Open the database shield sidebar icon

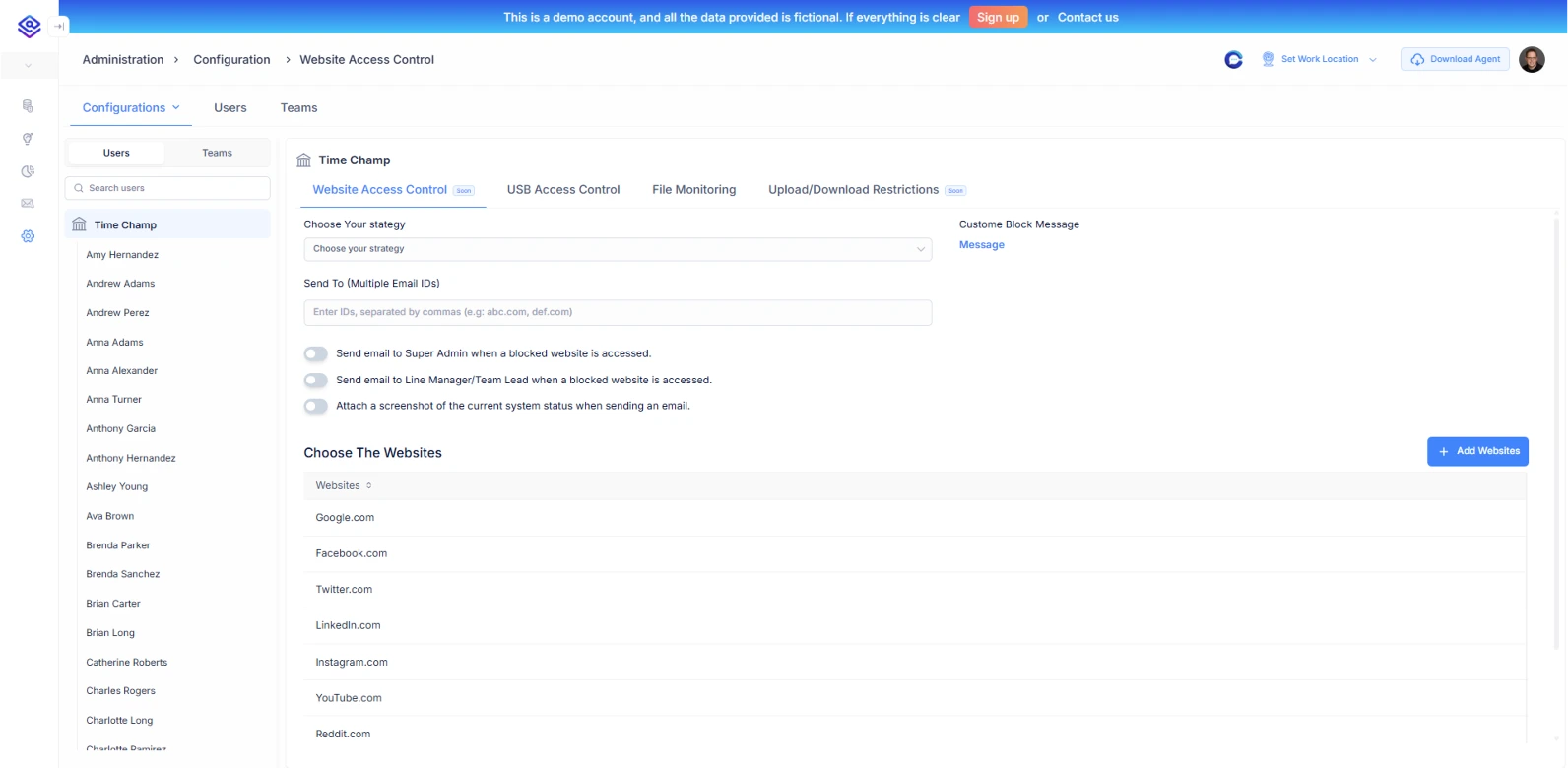pos(28,105)
